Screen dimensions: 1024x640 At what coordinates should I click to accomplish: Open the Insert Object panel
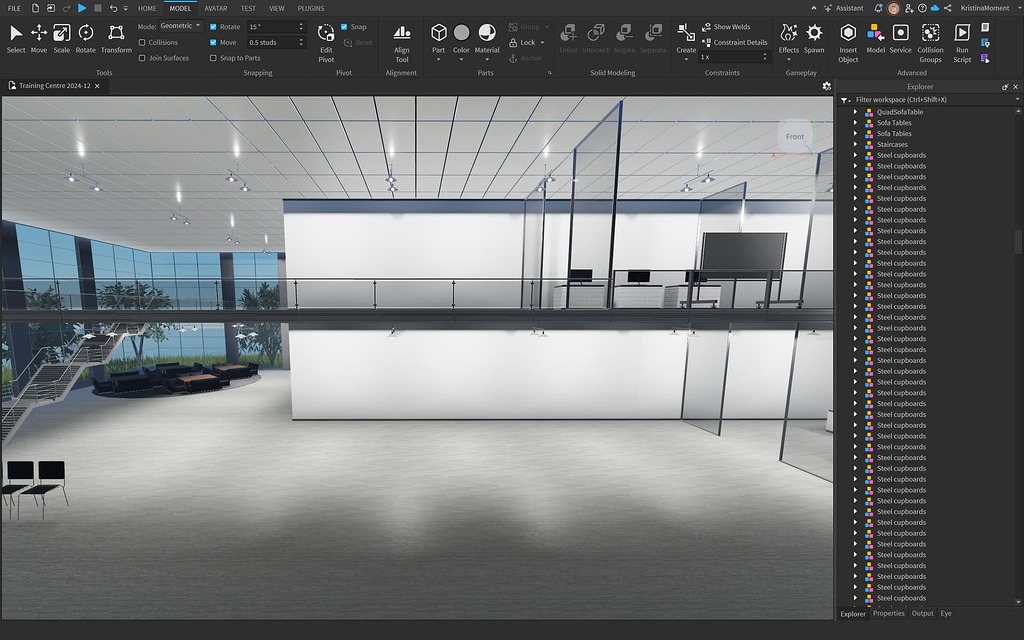pyautogui.click(x=848, y=40)
